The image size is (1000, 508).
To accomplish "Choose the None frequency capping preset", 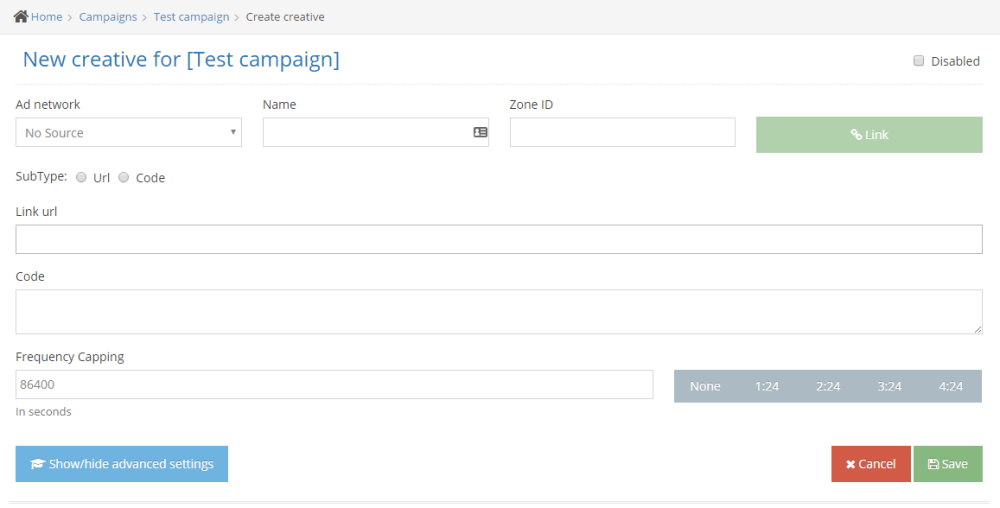I will pos(705,386).
